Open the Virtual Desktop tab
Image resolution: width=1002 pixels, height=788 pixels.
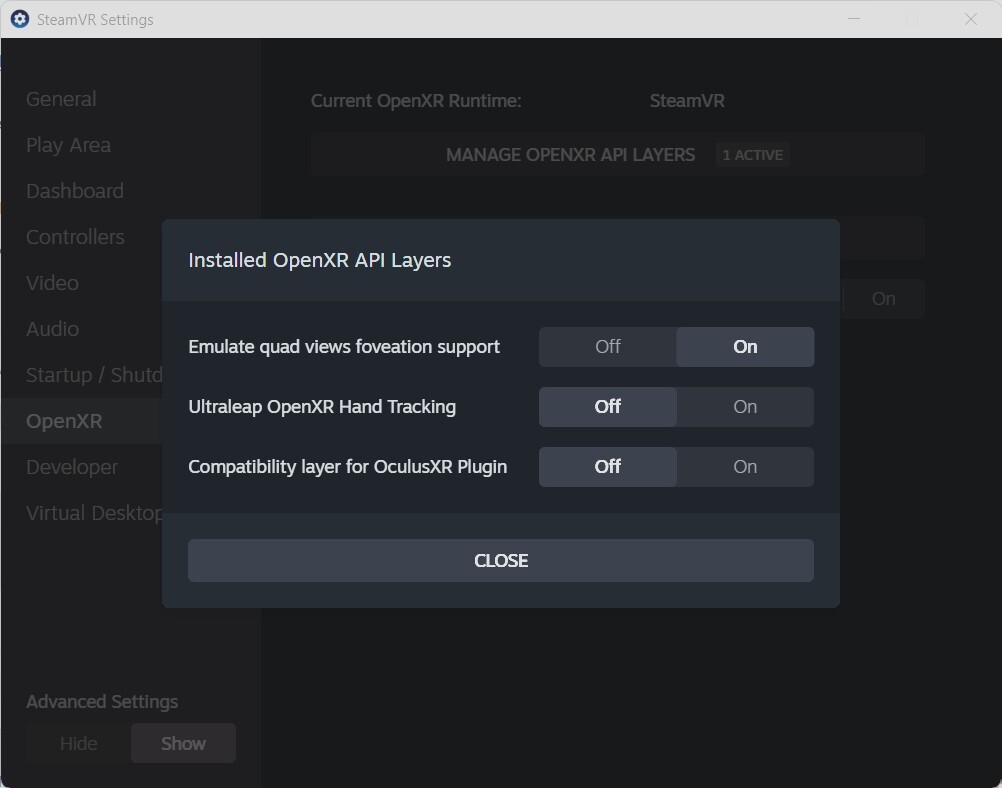tap(94, 513)
